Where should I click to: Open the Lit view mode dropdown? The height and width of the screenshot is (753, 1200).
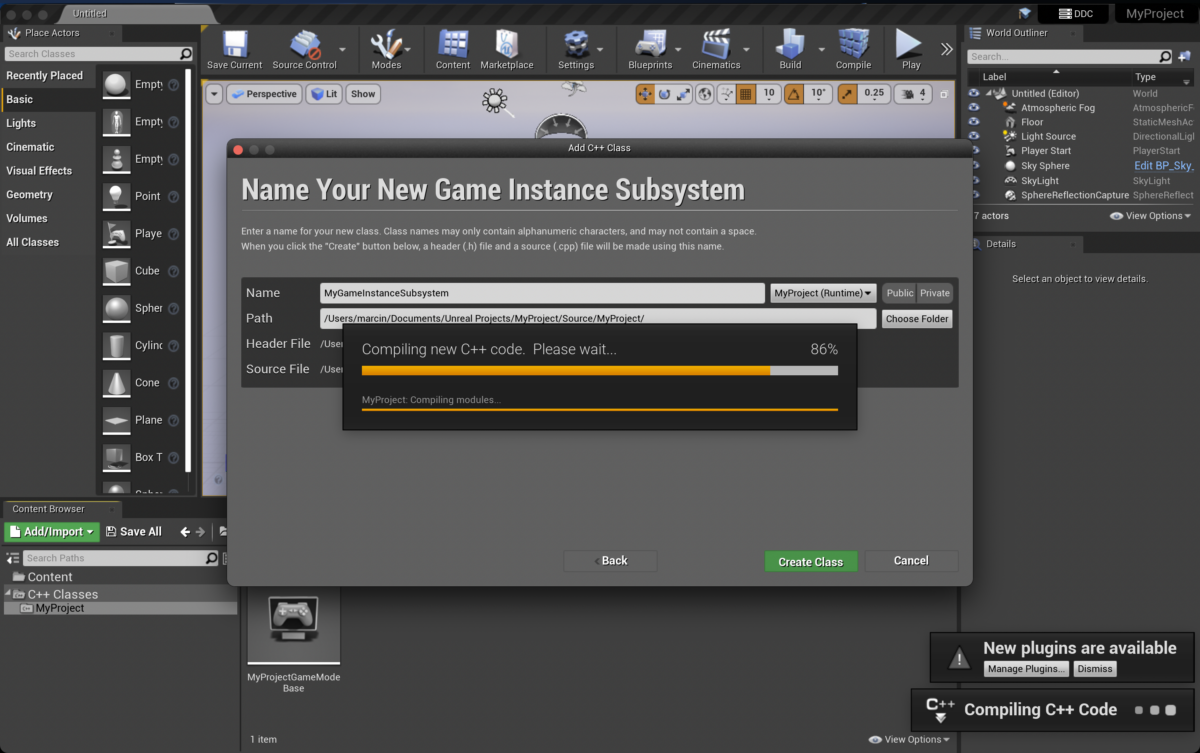tap(324, 94)
